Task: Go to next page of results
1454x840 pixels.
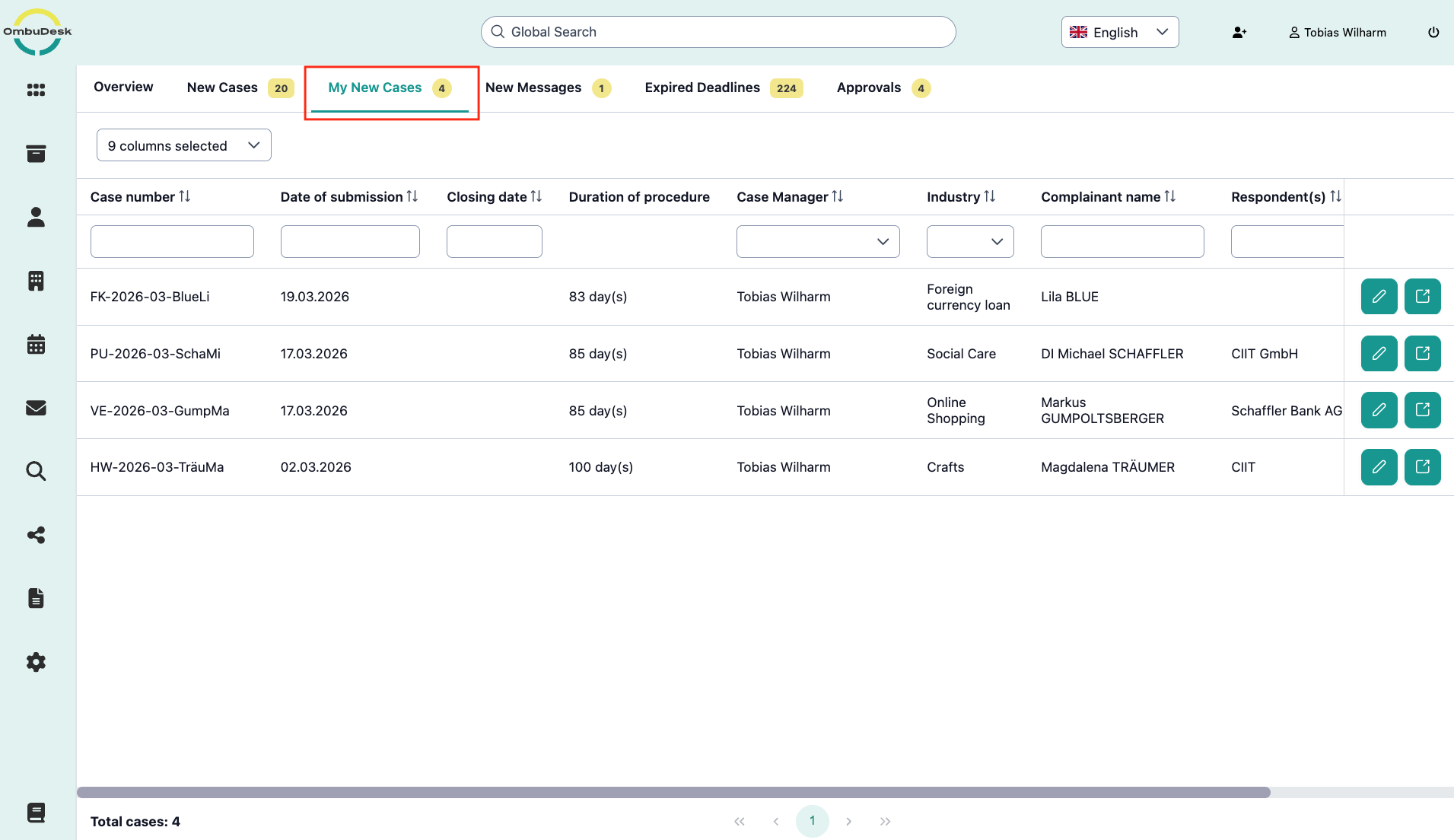Action: pos(849,821)
